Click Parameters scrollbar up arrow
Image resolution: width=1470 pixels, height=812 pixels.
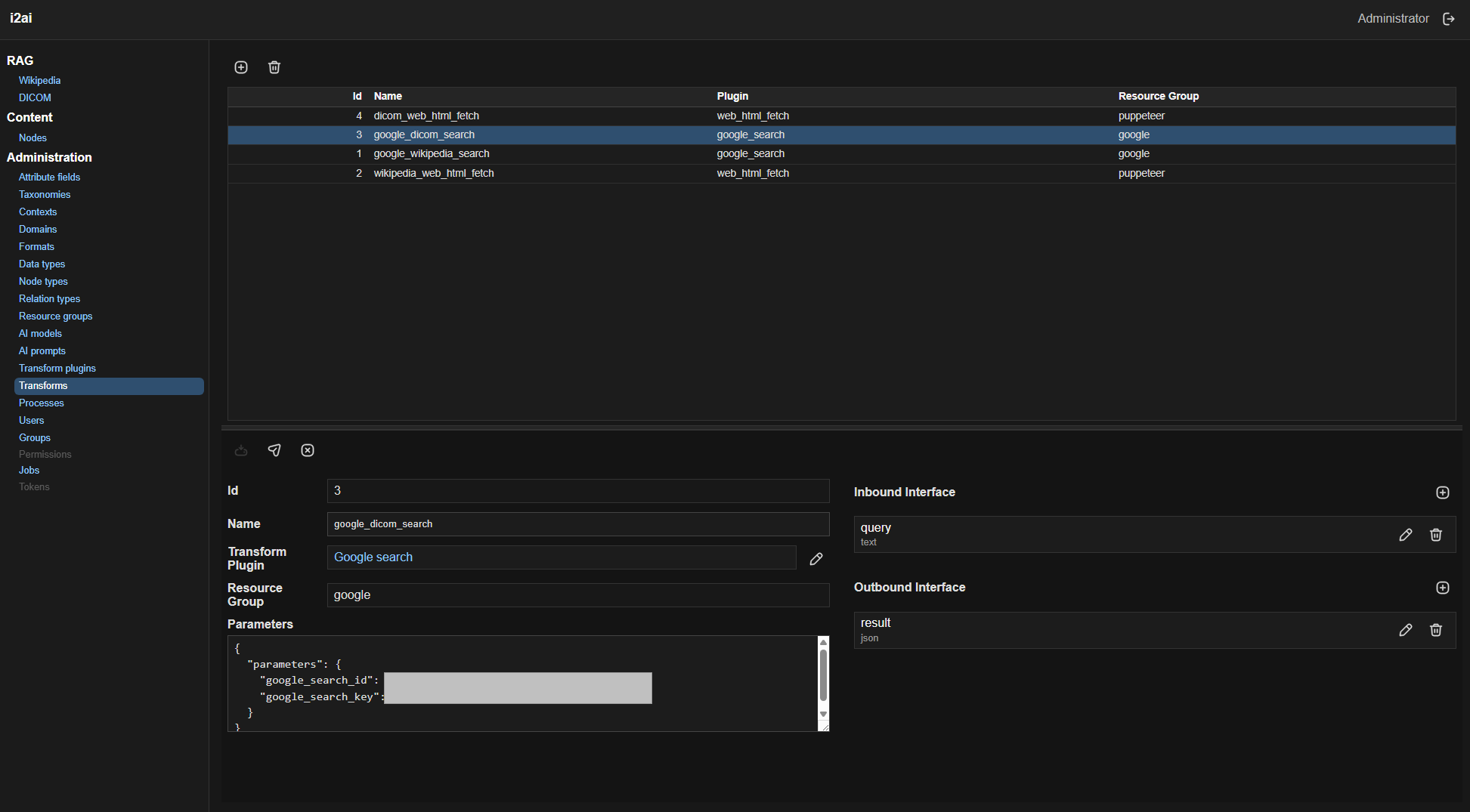pos(824,642)
